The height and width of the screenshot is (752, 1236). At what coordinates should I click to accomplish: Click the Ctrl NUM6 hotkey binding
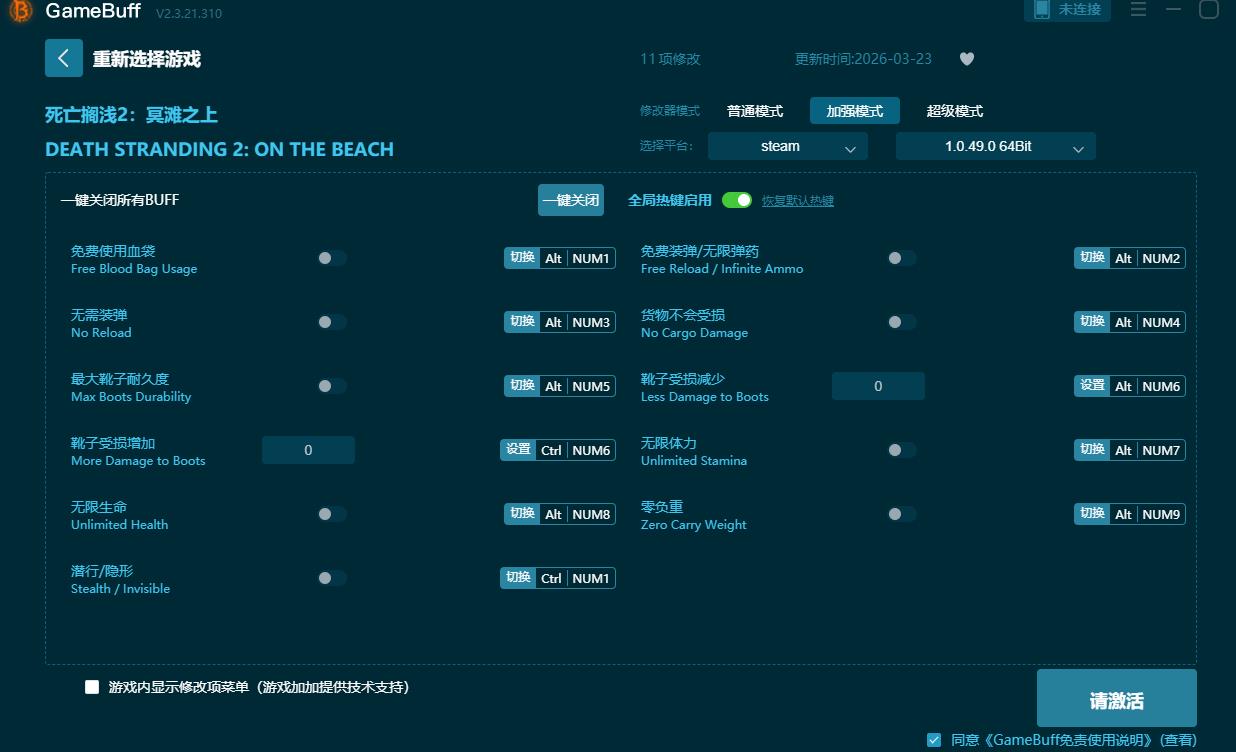tap(575, 450)
